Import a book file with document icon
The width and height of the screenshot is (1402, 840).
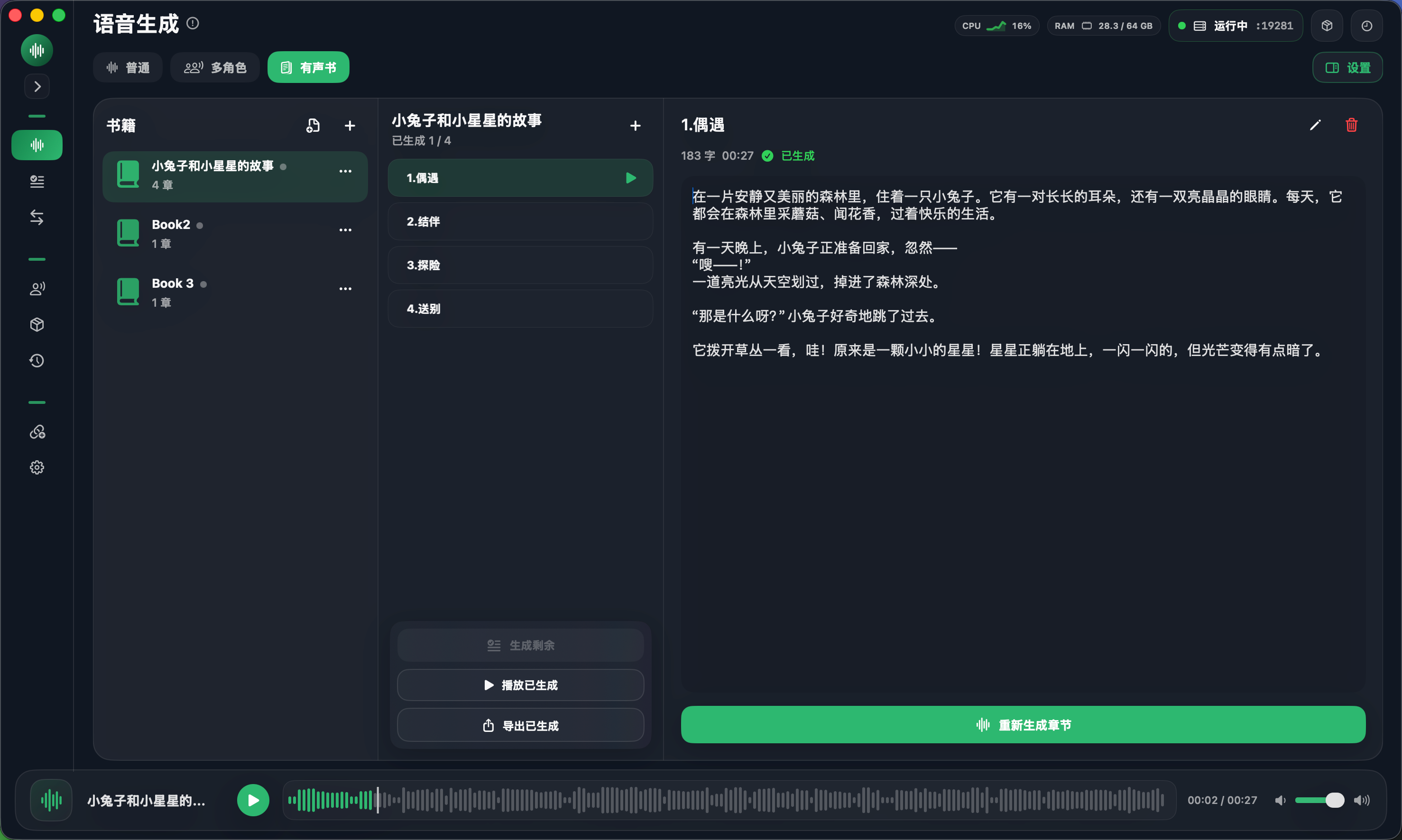click(x=313, y=126)
